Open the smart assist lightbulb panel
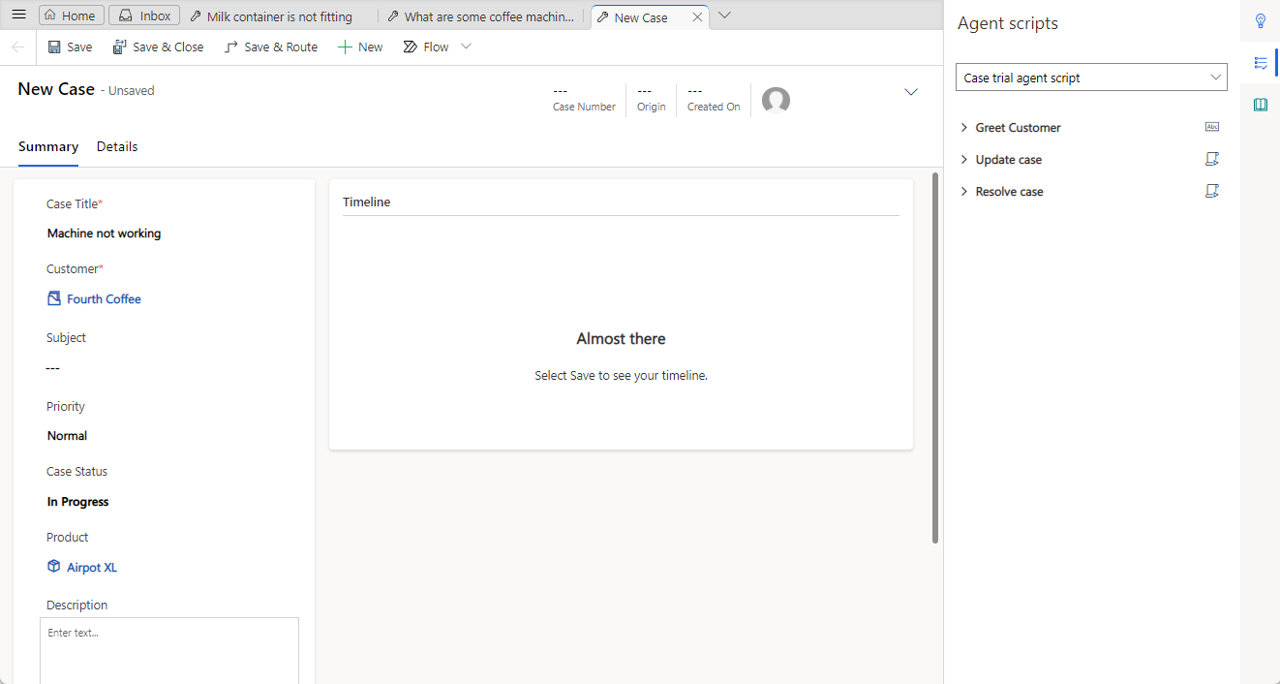 (x=1261, y=20)
